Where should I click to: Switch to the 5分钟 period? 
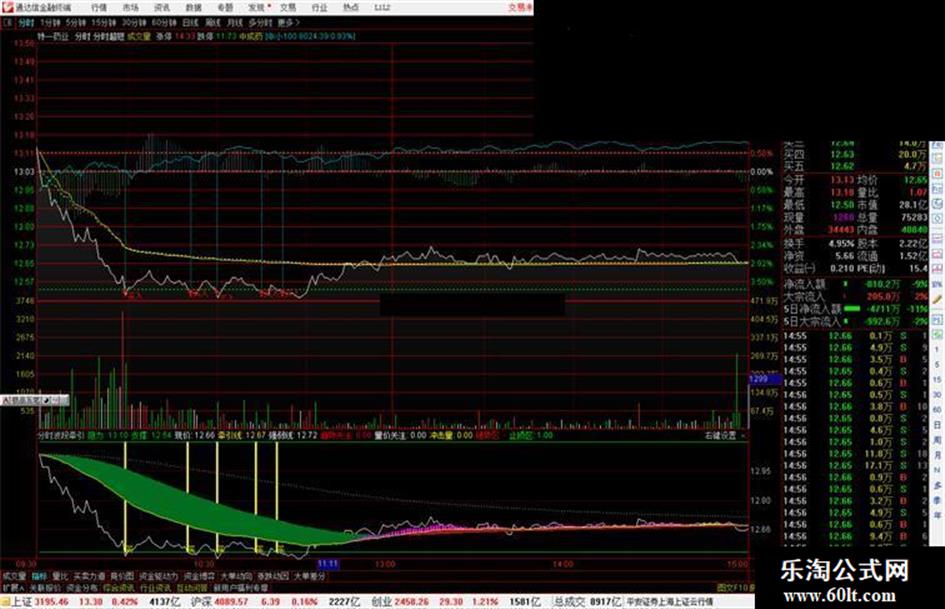pos(76,23)
